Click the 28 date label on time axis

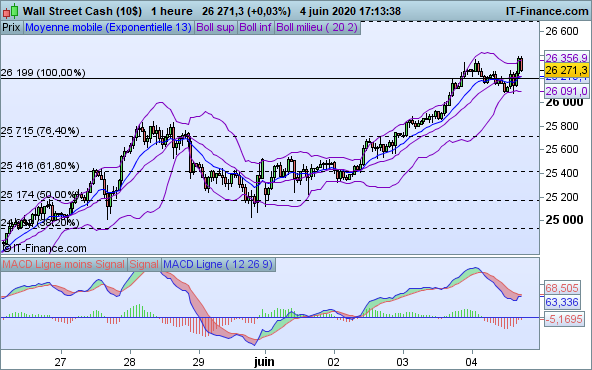point(130,362)
